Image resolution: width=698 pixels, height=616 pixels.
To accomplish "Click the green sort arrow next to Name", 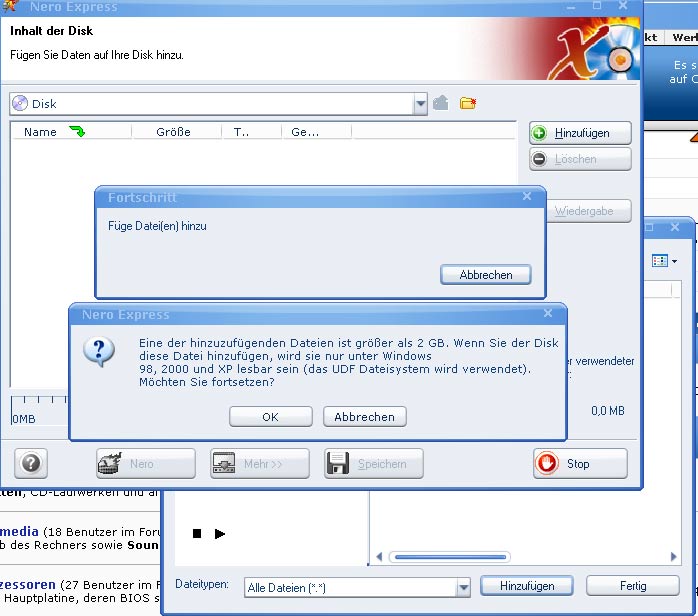I will pos(77,131).
